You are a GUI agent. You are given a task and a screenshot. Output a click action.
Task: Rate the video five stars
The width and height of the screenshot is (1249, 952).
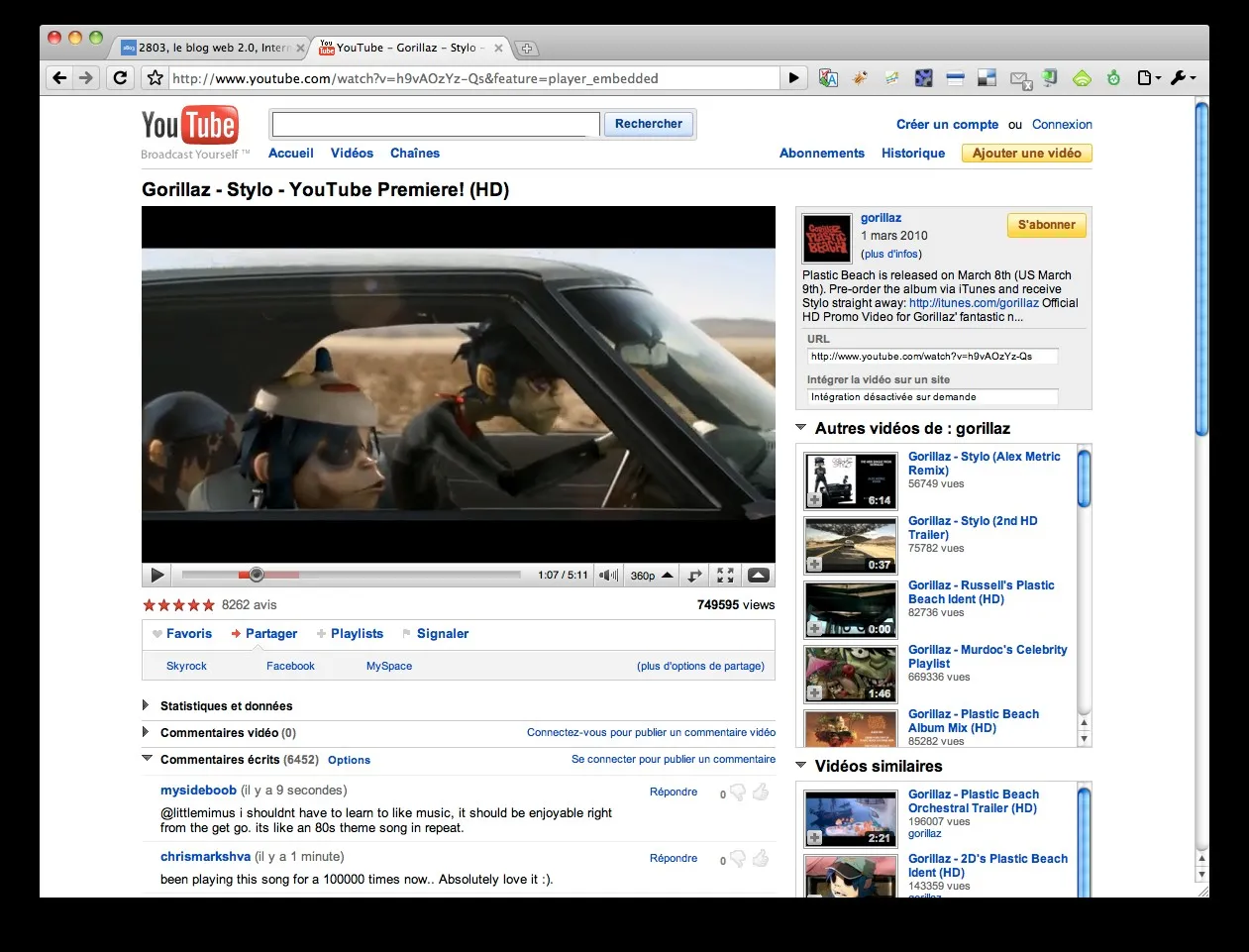pyautogui.click(x=208, y=605)
